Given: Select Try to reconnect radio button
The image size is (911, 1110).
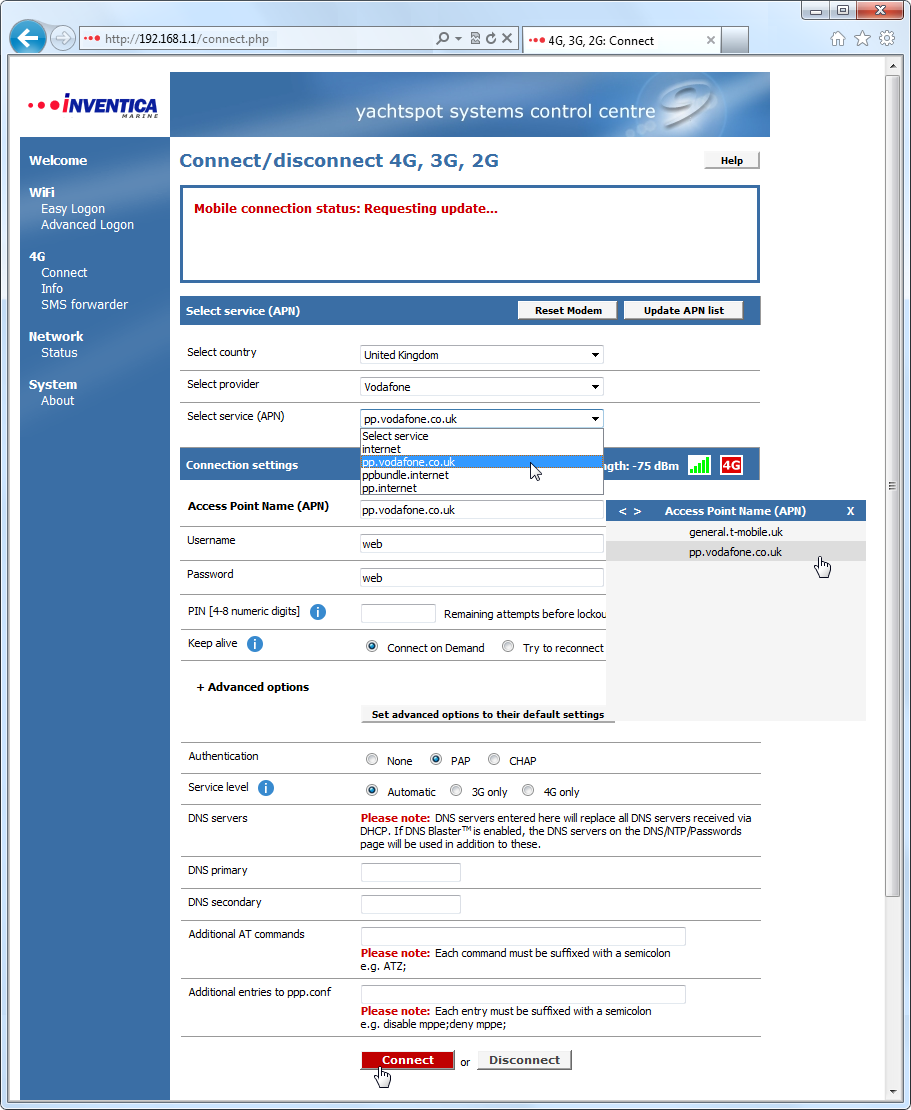Looking at the screenshot, I should click(508, 646).
